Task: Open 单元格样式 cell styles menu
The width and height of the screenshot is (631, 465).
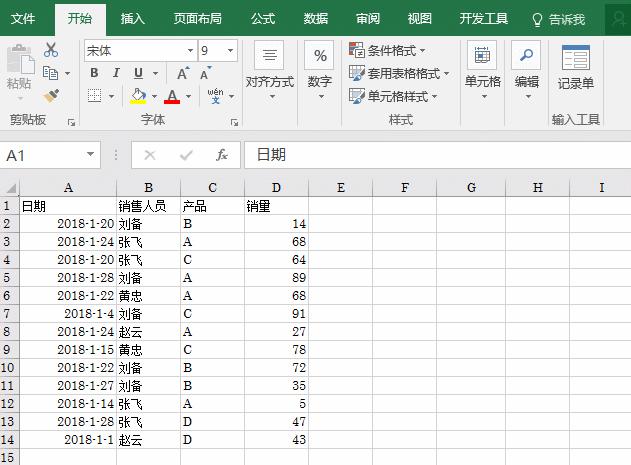Action: 393,96
